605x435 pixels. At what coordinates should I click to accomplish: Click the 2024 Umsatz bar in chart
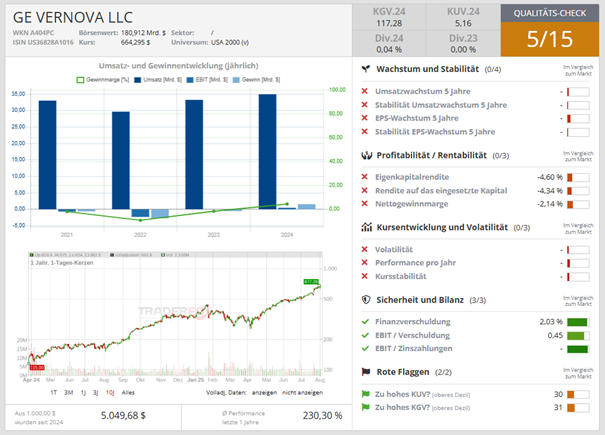click(x=267, y=151)
